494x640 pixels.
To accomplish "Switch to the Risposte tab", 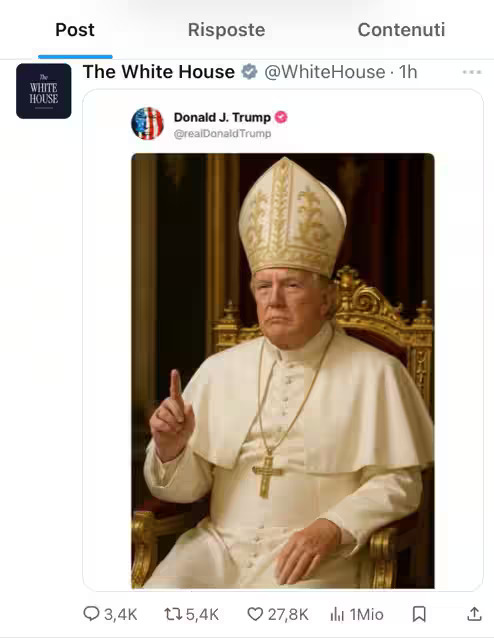I will (227, 30).
